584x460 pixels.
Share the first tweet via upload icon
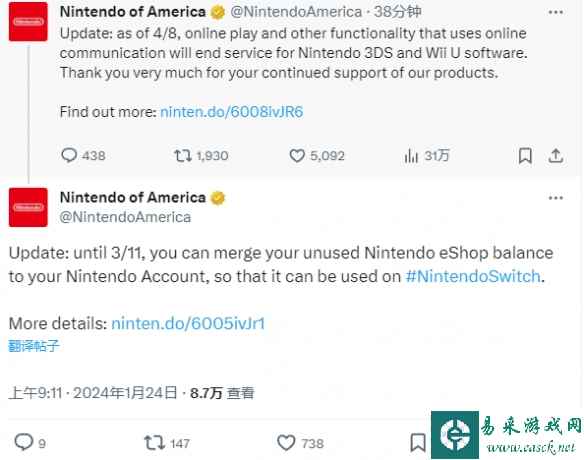[x=555, y=155]
